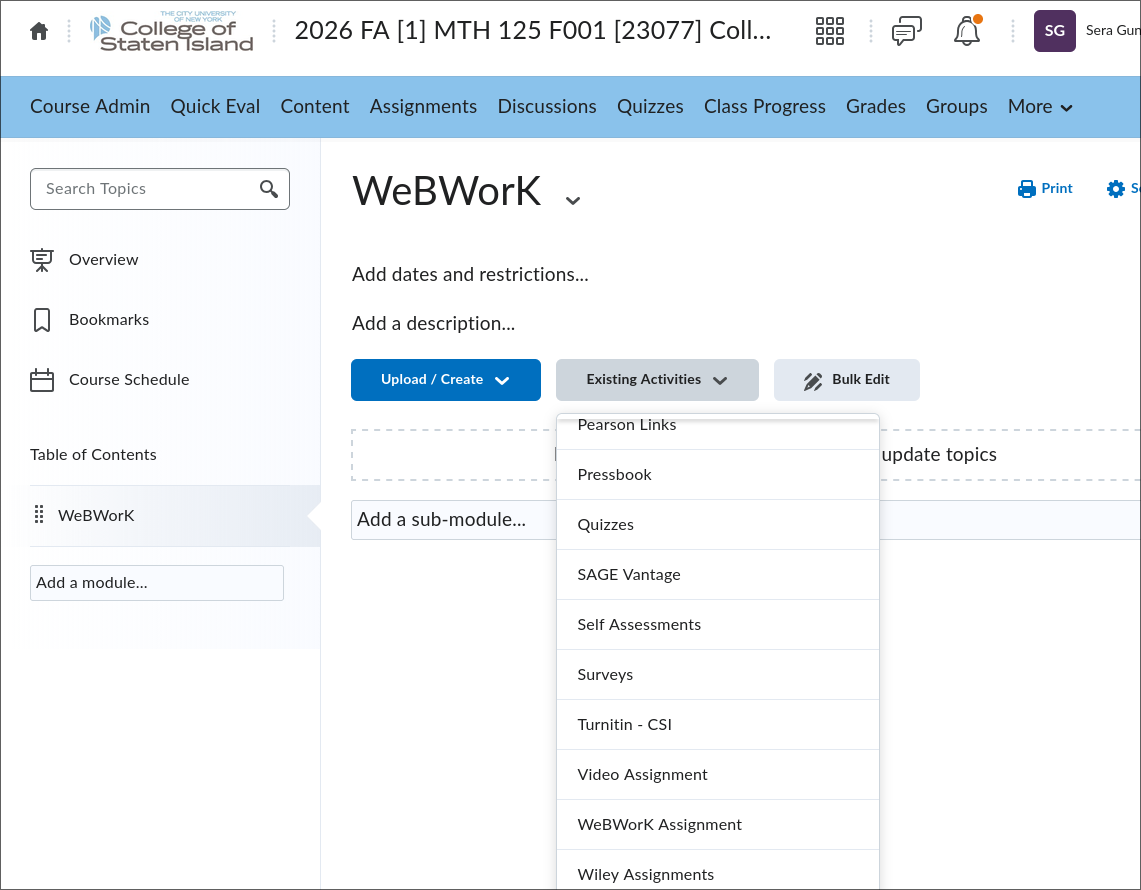1141x890 pixels.
Task: Choose SAGE Vantage activity
Action: tap(717, 575)
